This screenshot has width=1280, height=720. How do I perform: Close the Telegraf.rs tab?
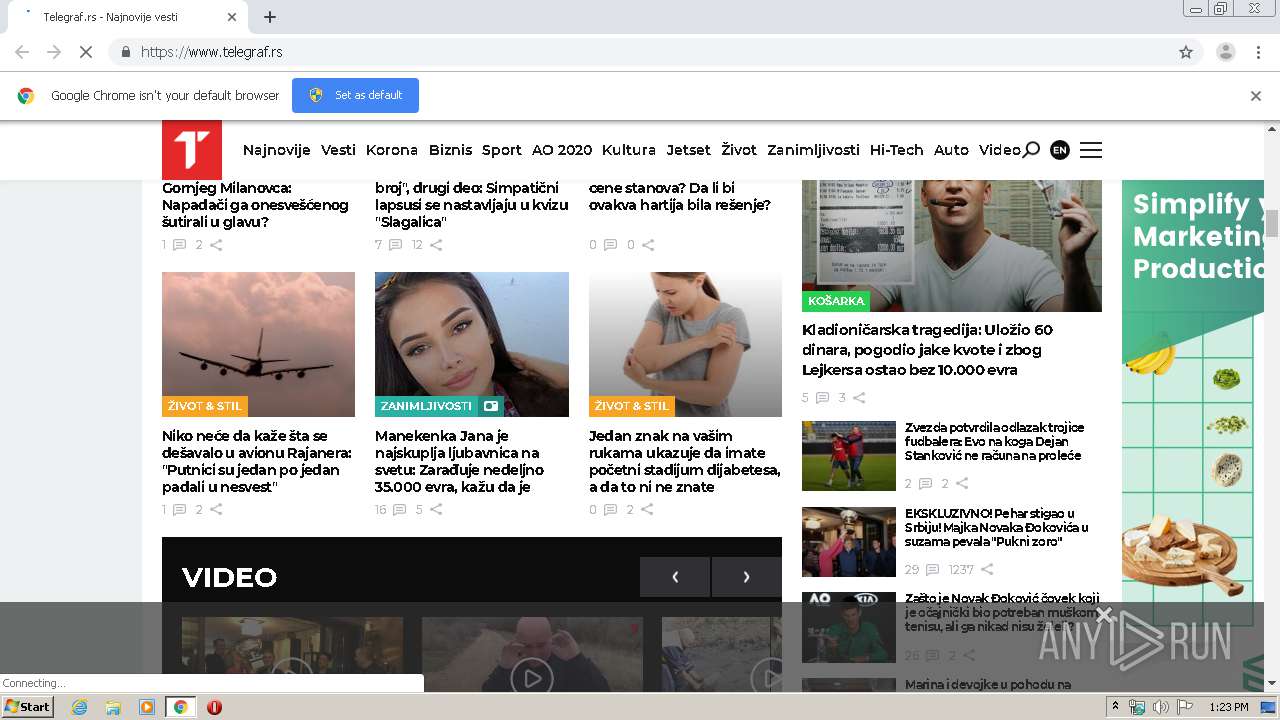pyautogui.click(x=232, y=17)
